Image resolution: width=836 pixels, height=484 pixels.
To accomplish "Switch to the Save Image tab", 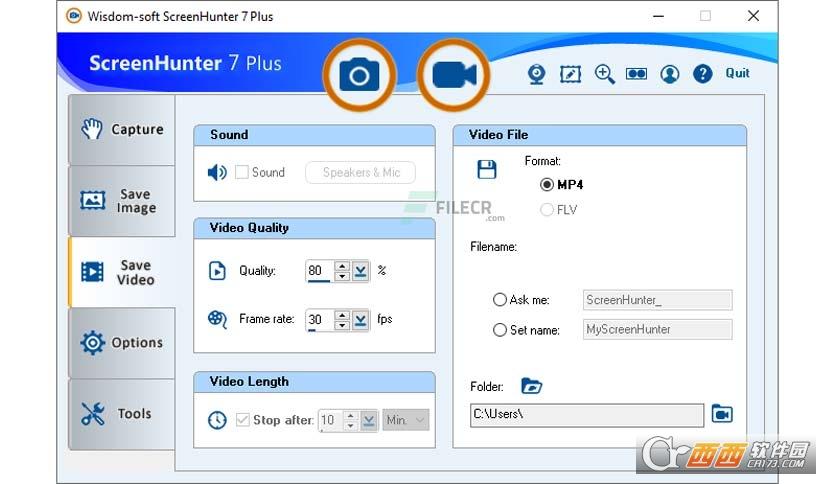I will pyautogui.click(x=122, y=200).
